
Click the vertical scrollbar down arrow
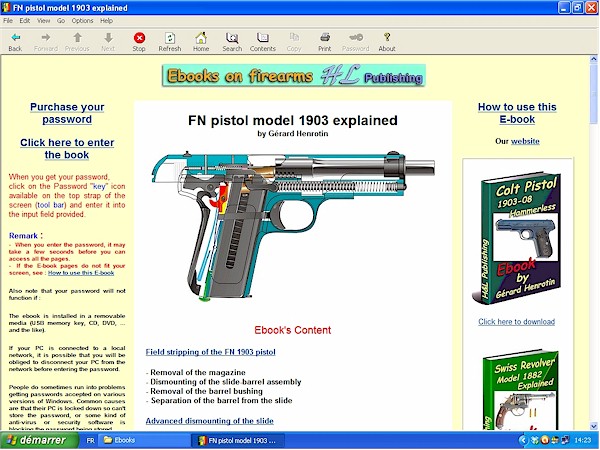pyautogui.click(x=593, y=426)
